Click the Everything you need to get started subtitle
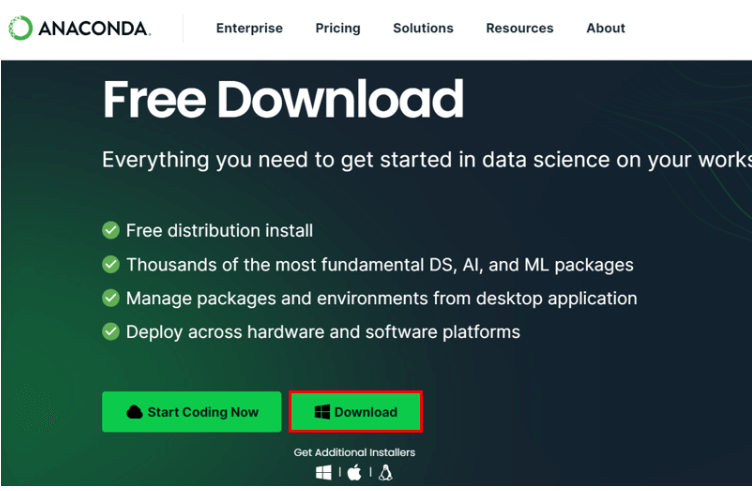The width and height of the screenshot is (752, 491). click(x=427, y=160)
